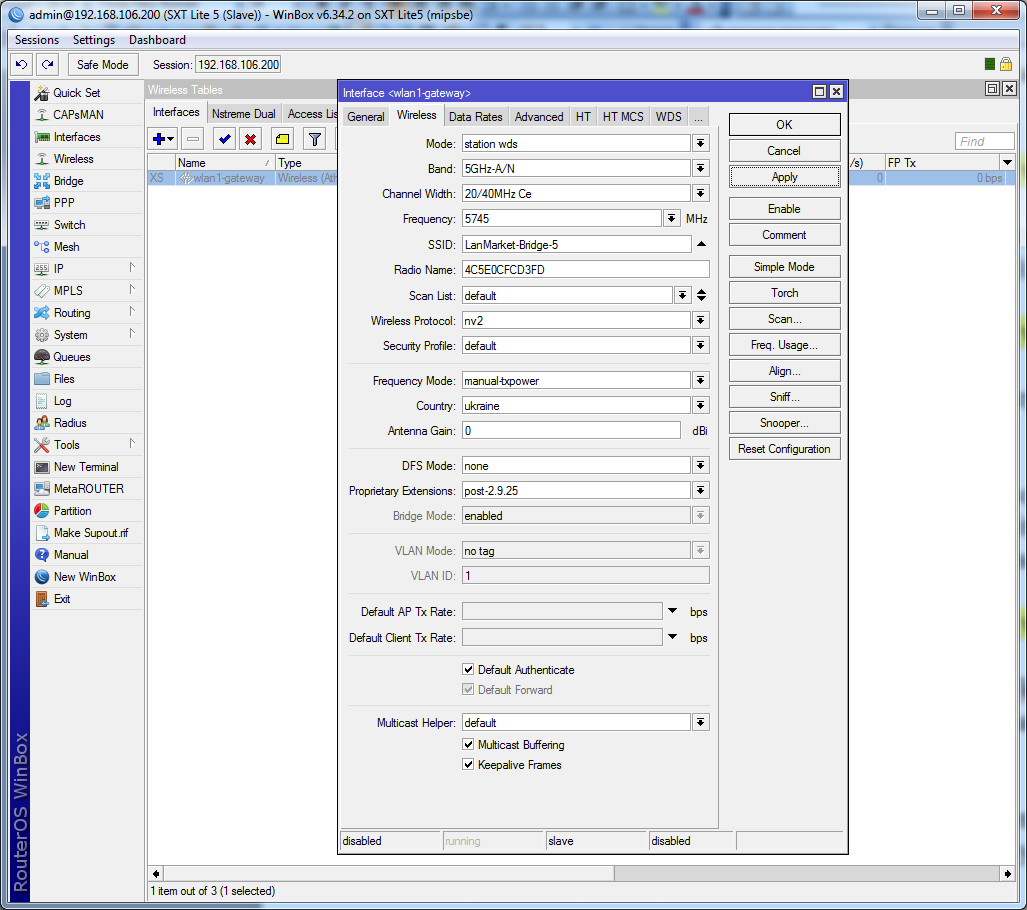Open Quick Set from the sidebar
This screenshot has width=1027, height=910.
click(76, 93)
